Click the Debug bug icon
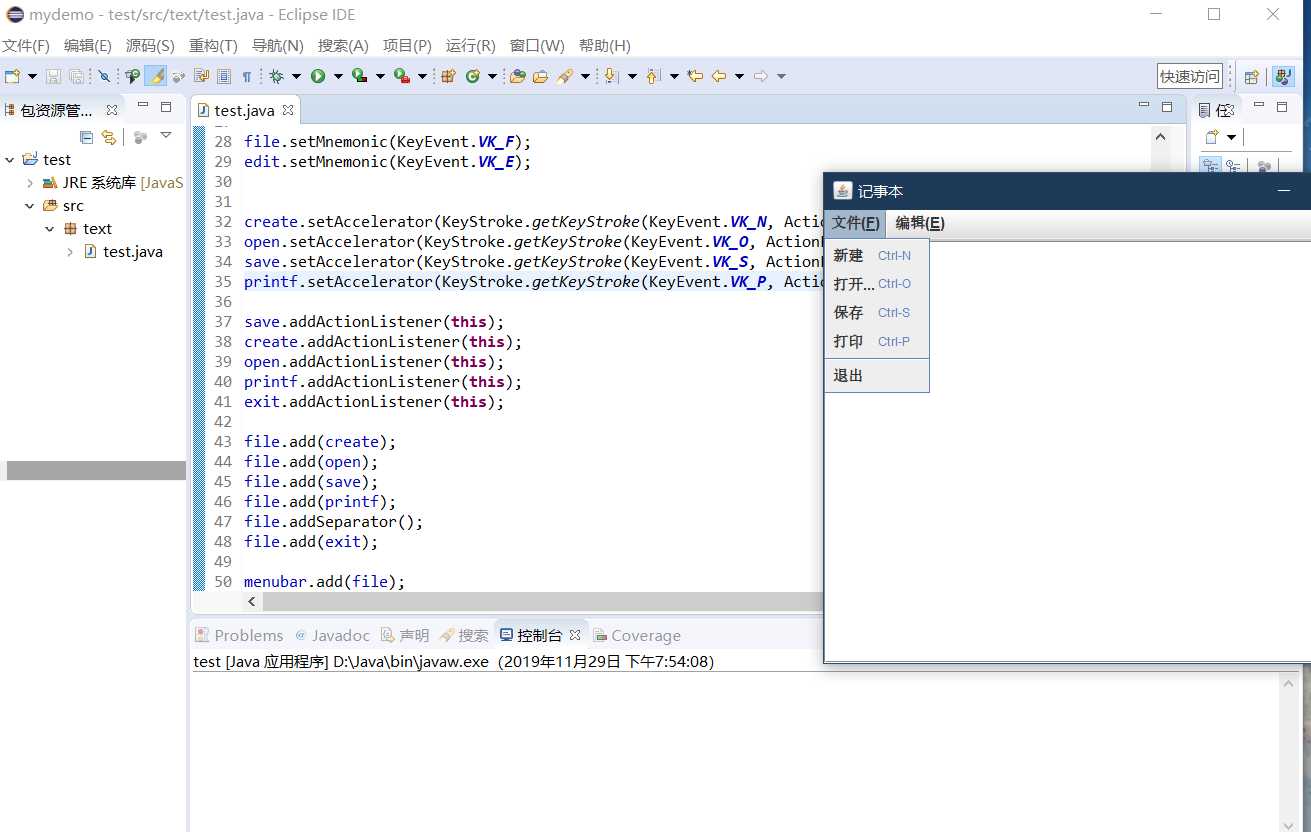This screenshot has height=832, width=1311. coord(277,76)
